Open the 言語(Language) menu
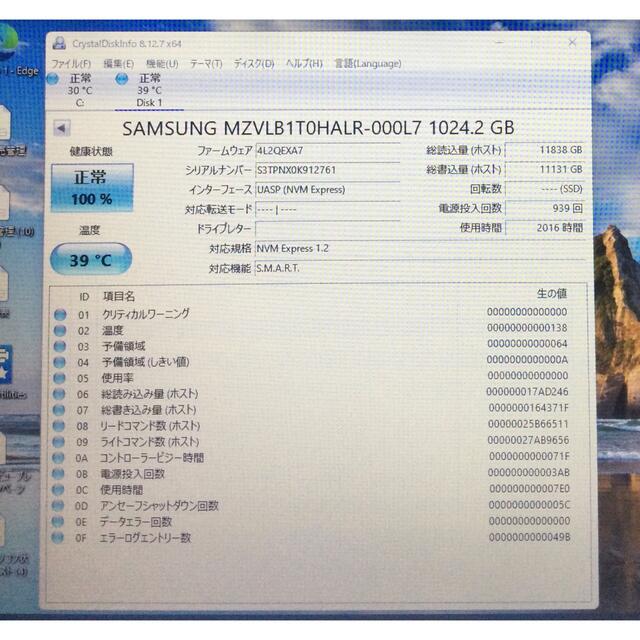The height and width of the screenshot is (640, 640). click(x=368, y=64)
